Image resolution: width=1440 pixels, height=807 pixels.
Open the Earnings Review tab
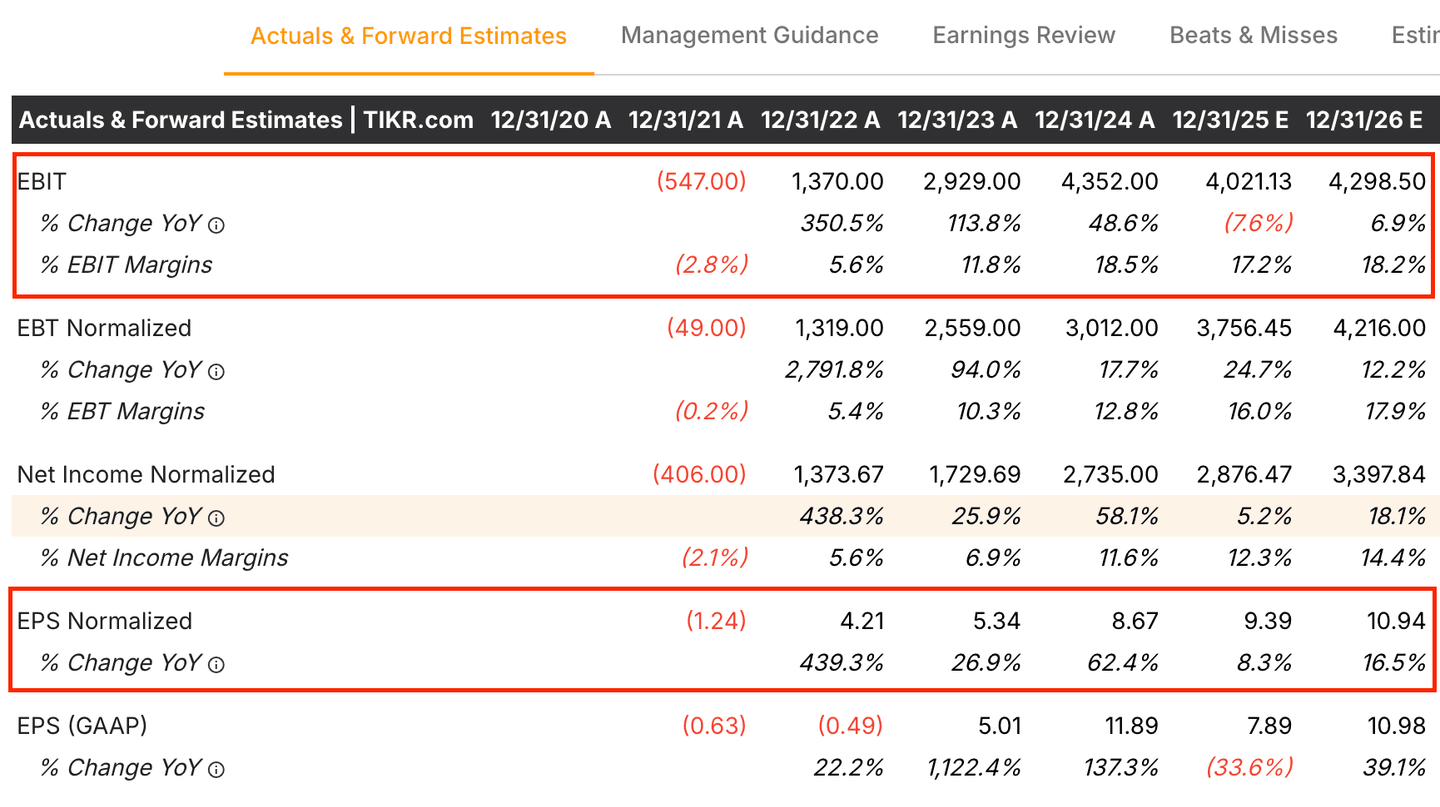1023,36
